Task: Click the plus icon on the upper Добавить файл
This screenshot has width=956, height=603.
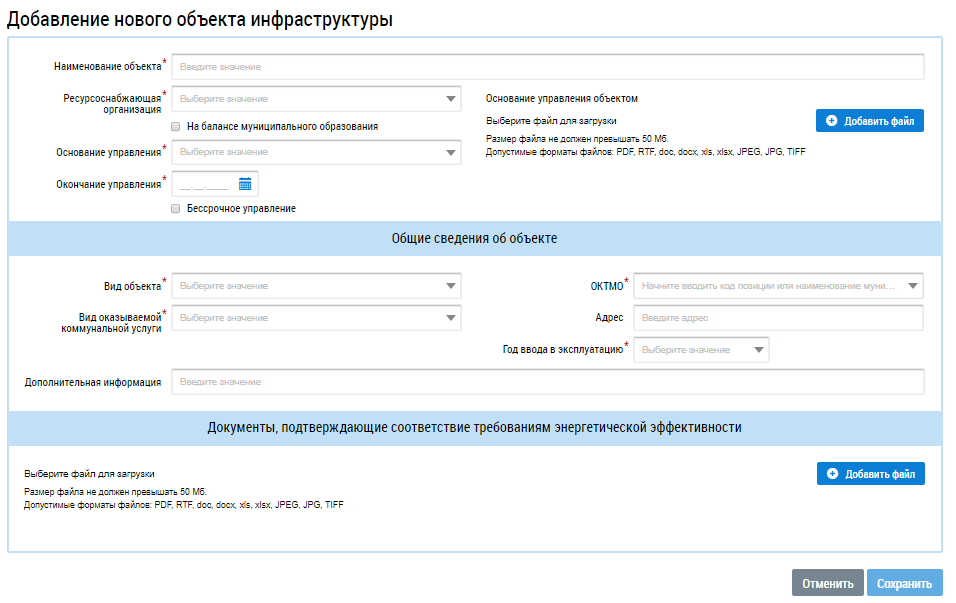Action: click(832, 121)
